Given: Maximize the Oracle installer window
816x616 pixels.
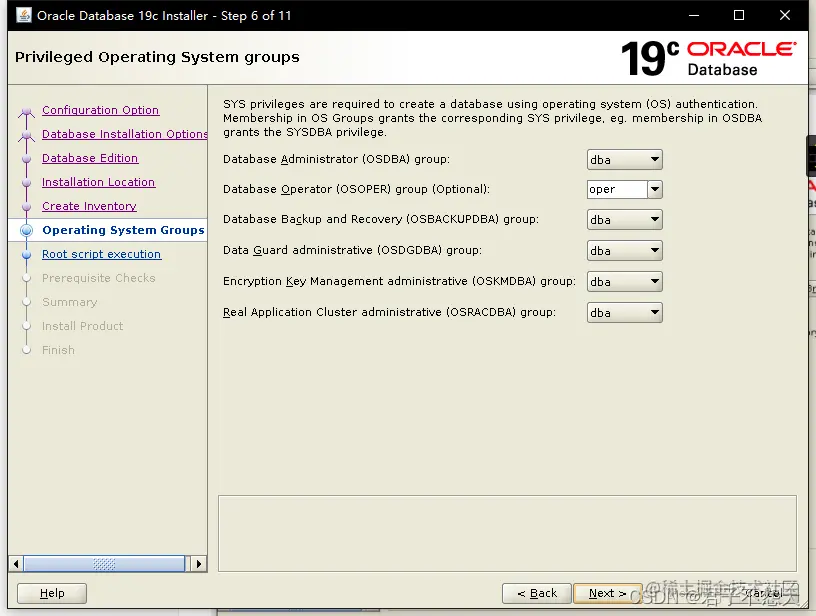Looking at the screenshot, I should pos(739,16).
